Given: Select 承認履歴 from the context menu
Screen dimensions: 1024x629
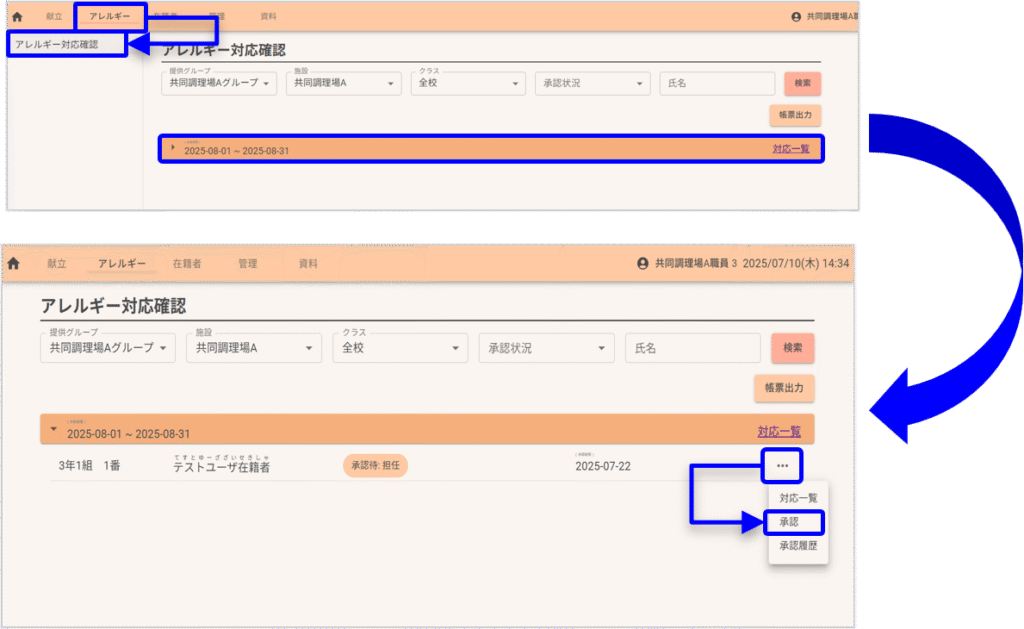Looking at the screenshot, I should pos(798,546).
